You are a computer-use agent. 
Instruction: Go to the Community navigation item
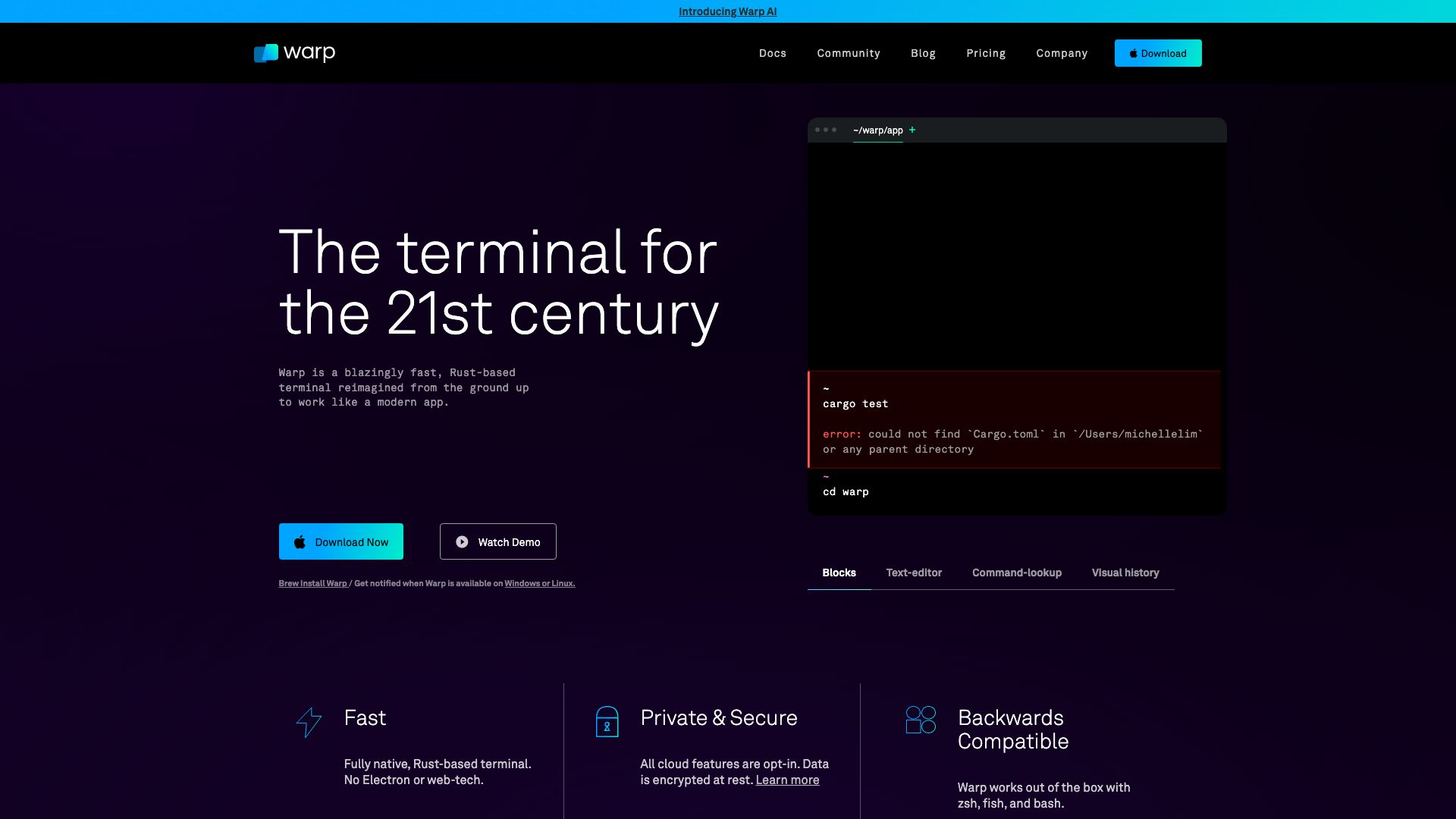coord(848,53)
